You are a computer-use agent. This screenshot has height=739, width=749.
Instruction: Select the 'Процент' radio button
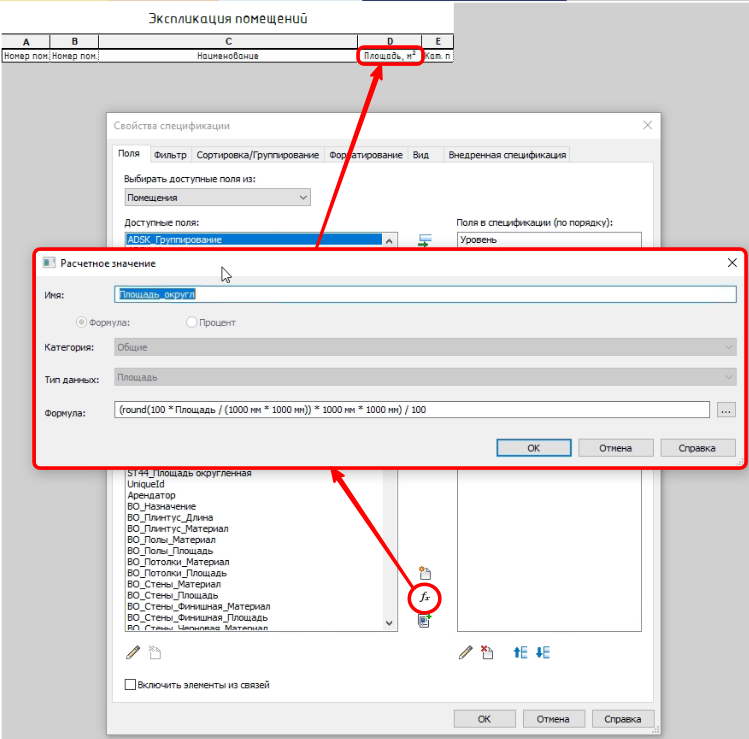click(x=192, y=322)
